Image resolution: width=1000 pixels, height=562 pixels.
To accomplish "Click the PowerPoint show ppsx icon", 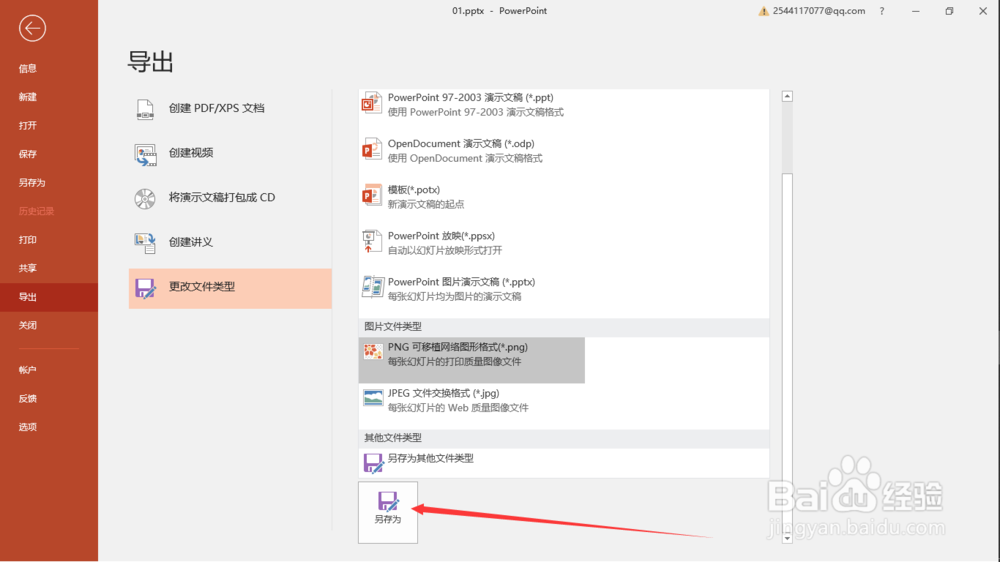I will pyautogui.click(x=372, y=242).
